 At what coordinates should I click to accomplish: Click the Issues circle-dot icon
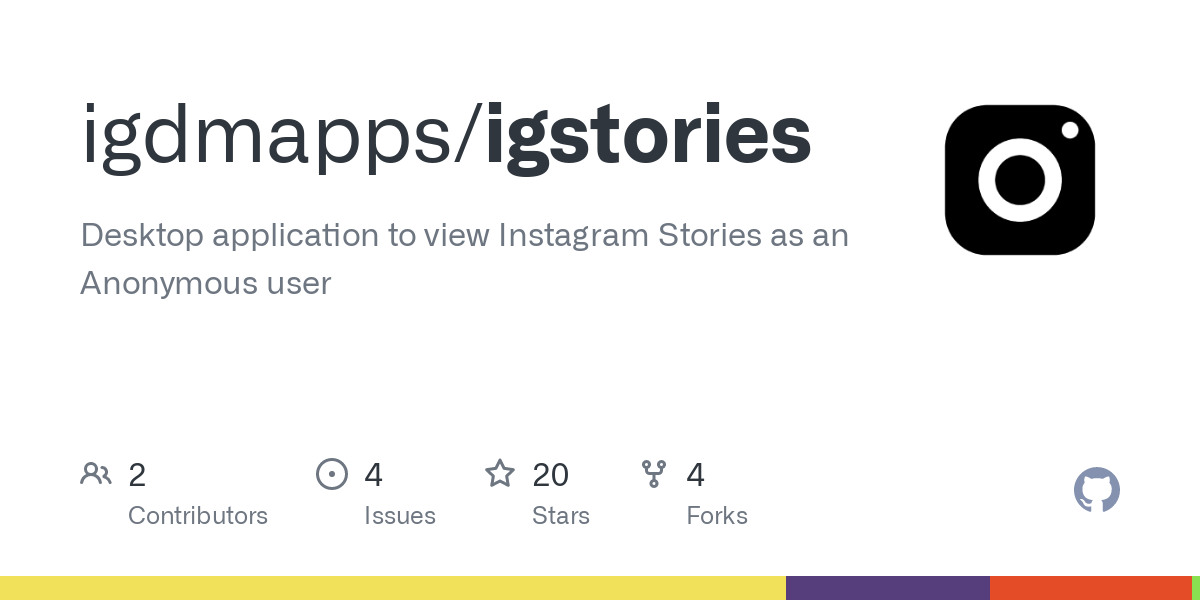tap(332, 474)
